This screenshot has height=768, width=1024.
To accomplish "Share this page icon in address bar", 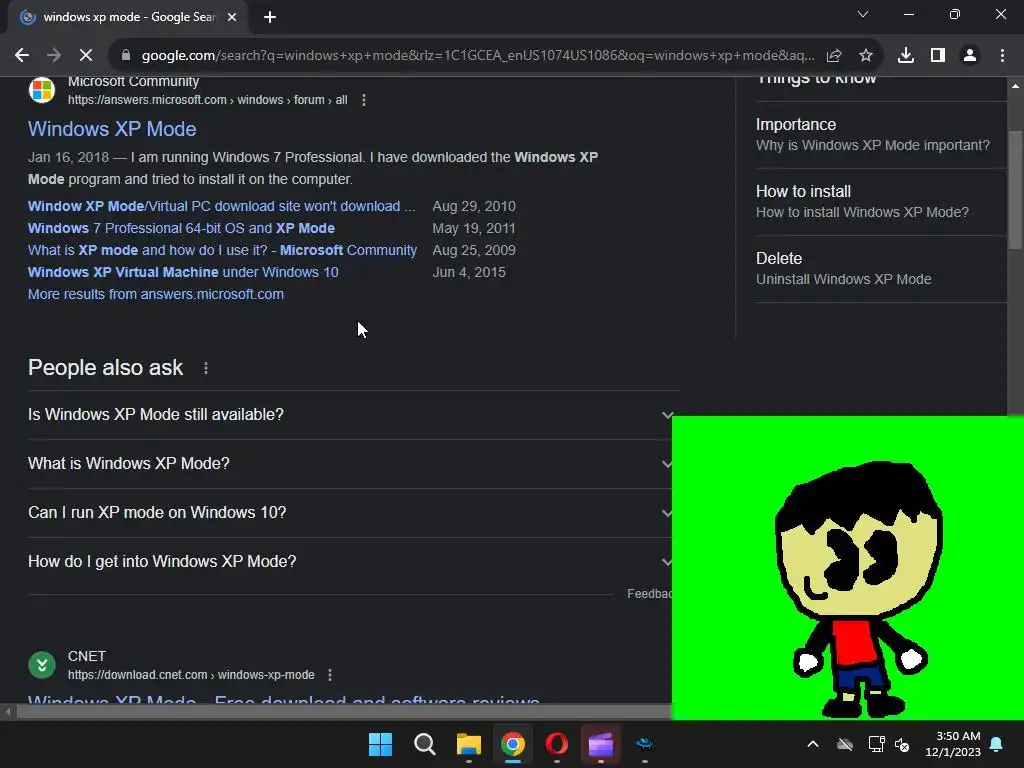I will (834, 56).
